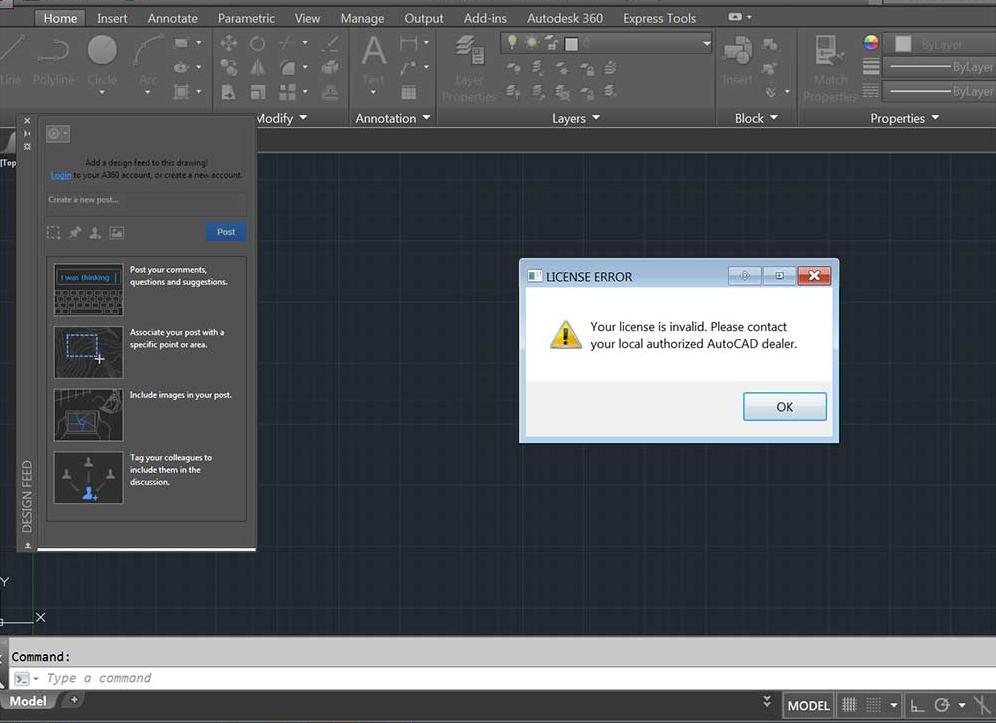Viewport: 996px width, 723px height.
Task: Toggle grid display in status bar
Action: (850, 705)
